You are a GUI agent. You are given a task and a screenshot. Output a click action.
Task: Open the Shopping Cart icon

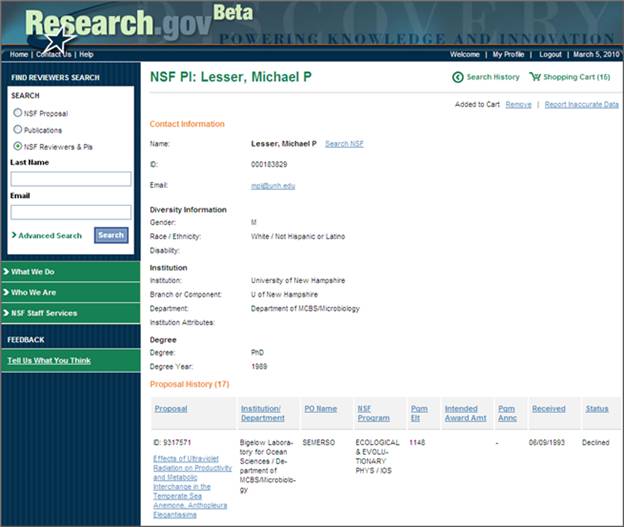536,77
